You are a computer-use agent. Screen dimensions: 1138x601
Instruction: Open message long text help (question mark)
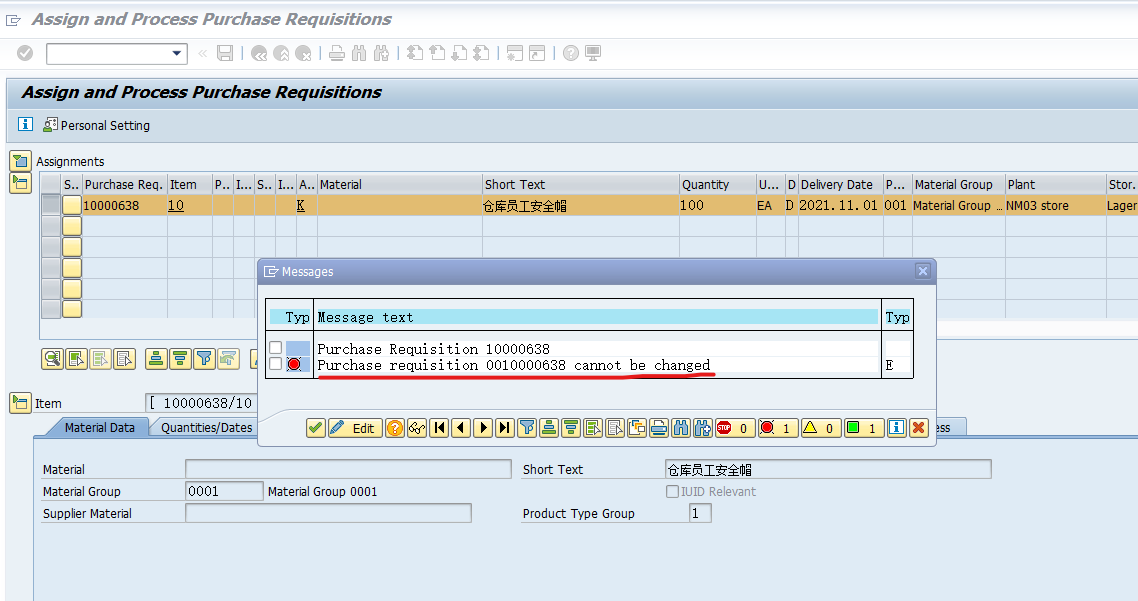(x=394, y=428)
